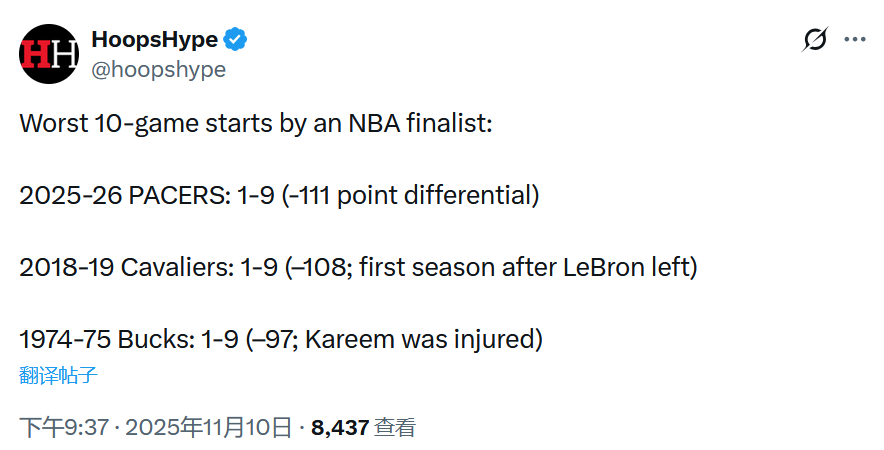Image resolution: width=884 pixels, height=450 pixels.
Task: Open the HoopsHype display name link
Action: click(154, 40)
